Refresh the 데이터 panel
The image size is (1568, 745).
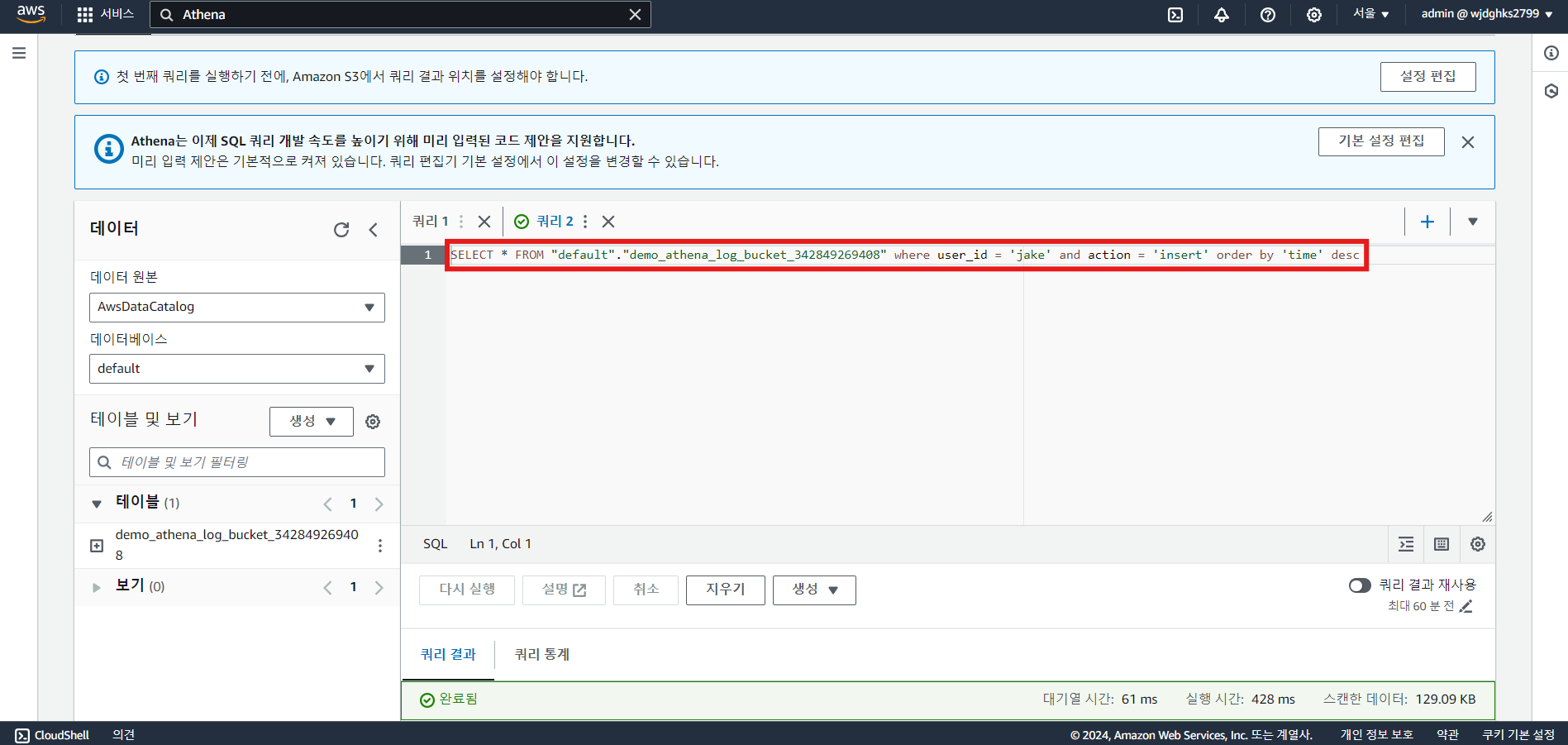point(341,230)
